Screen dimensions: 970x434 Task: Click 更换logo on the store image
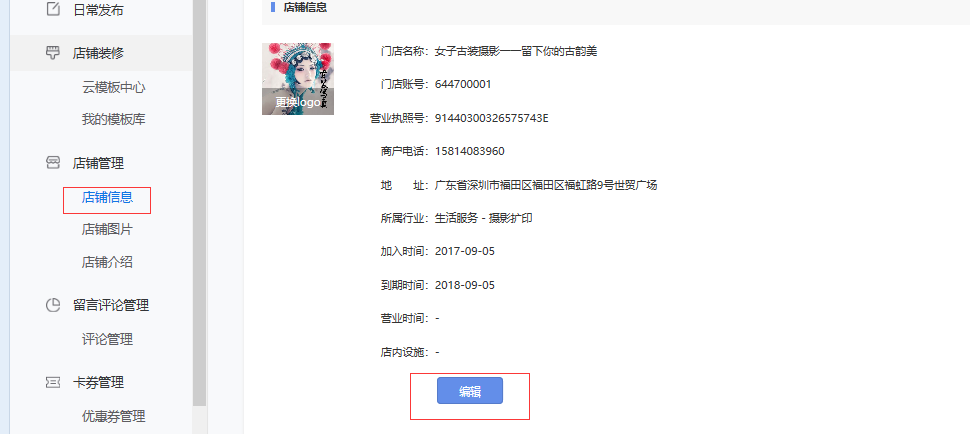[x=298, y=102]
